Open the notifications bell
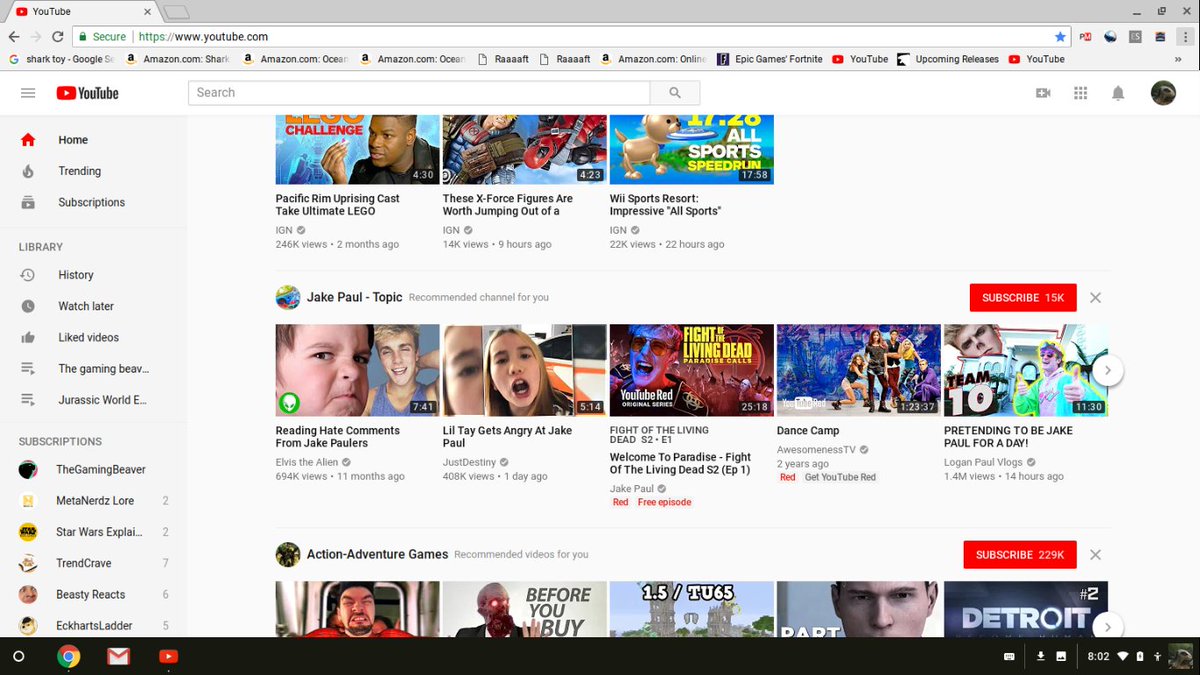Screen dimensions: 1200x675 point(1118,93)
